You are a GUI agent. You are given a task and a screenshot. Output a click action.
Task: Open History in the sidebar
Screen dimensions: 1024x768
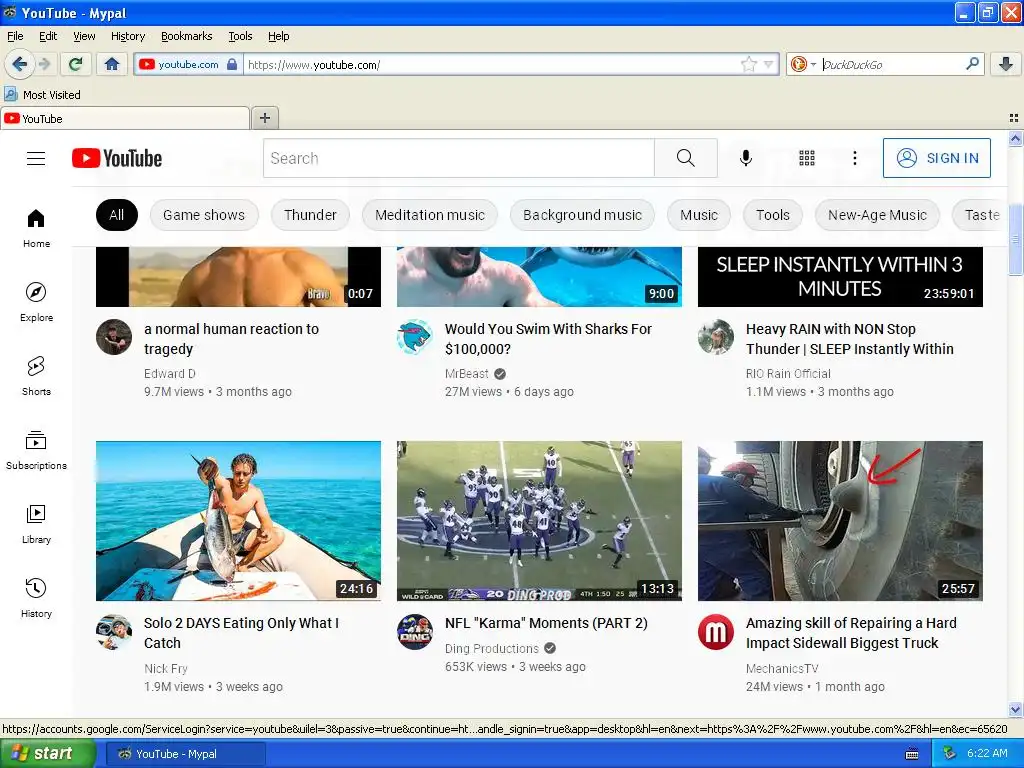point(37,598)
